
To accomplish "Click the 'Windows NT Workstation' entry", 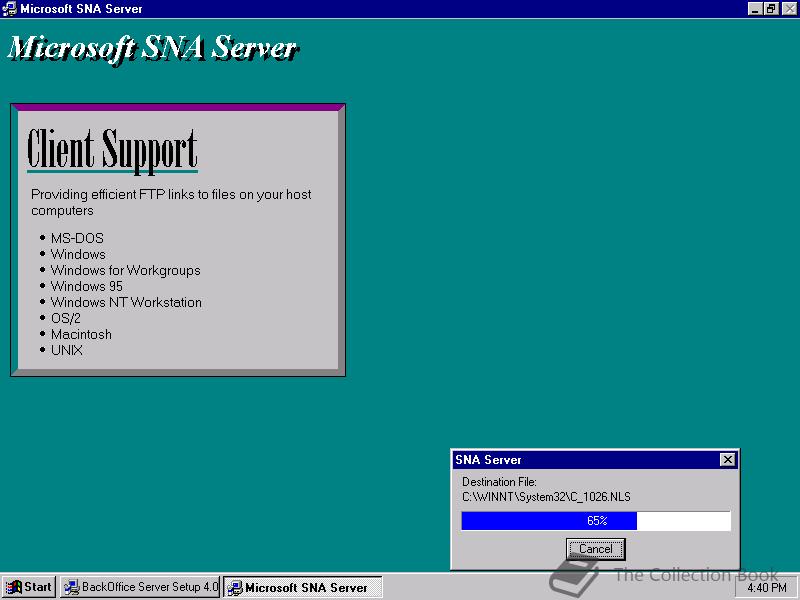I will (126, 303).
